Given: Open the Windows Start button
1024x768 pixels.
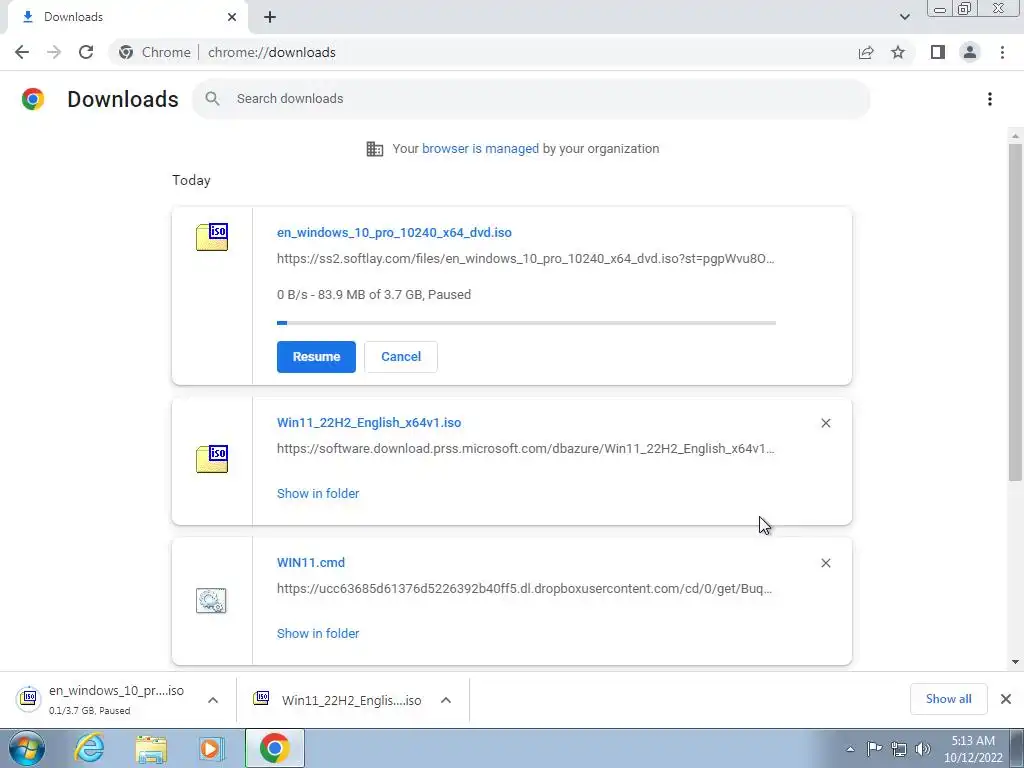Looking at the screenshot, I should 27,748.
